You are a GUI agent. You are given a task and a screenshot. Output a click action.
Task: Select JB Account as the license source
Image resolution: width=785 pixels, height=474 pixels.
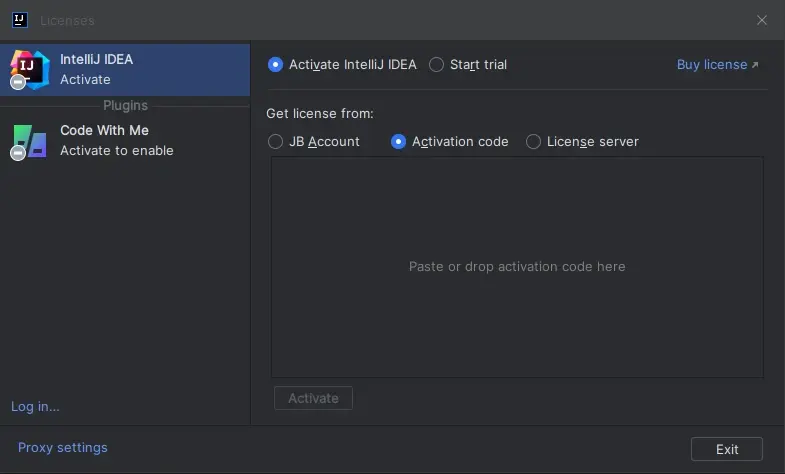[276, 142]
